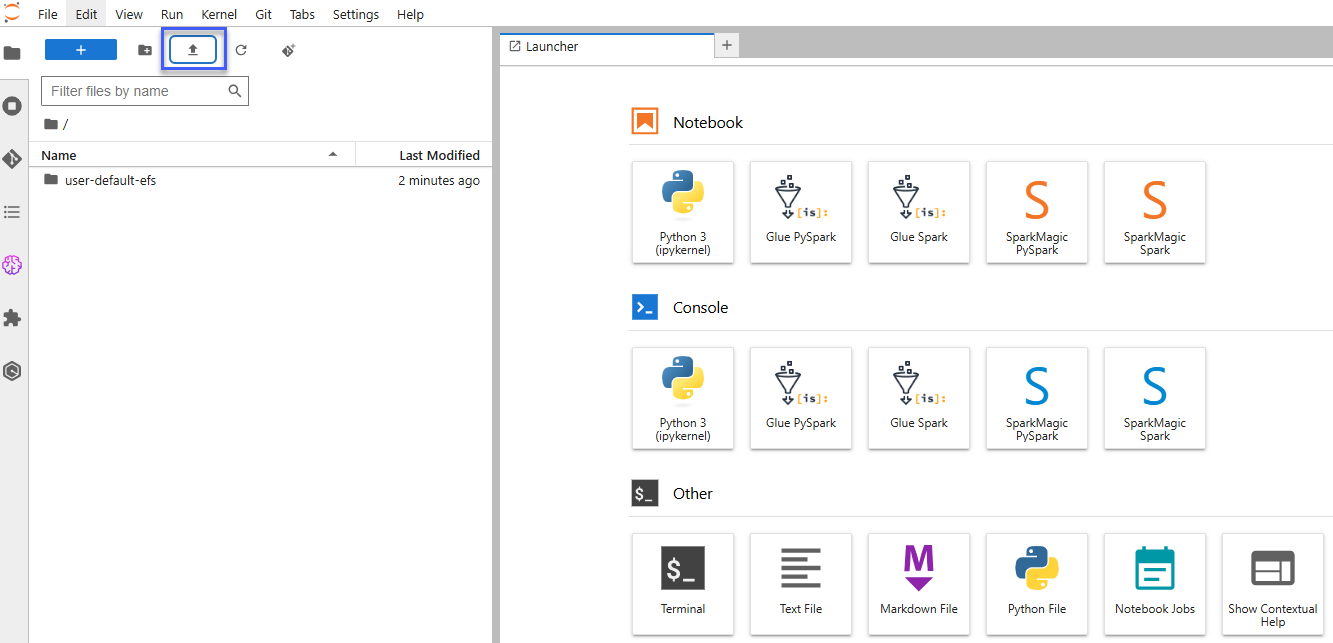Focus the Filter files by name field

pyautogui.click(x=145, y=91)
